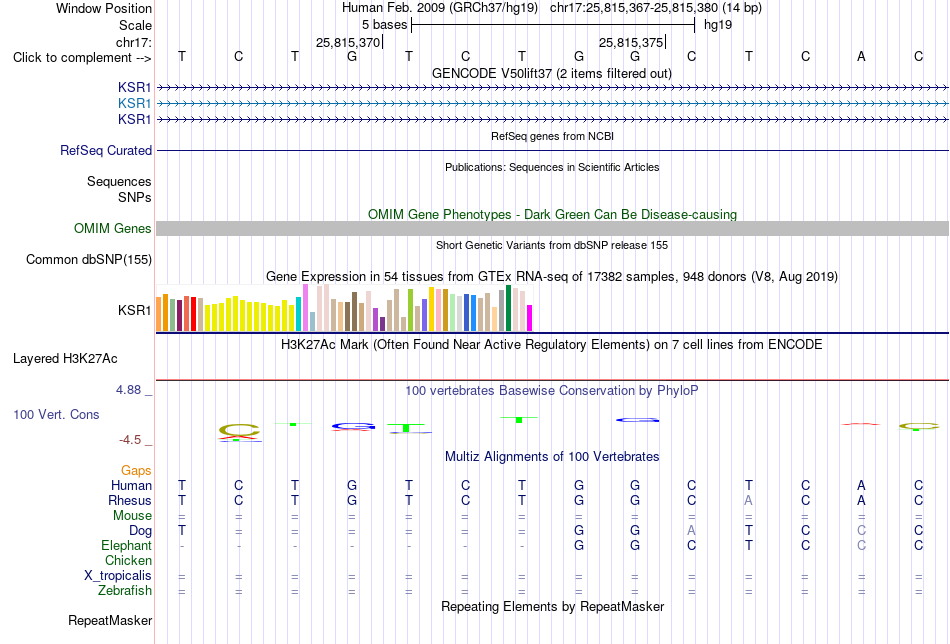Click the dark green GTEx expression bar
Image resolution: width=950 pixels, height=644 pixels.
508,308
